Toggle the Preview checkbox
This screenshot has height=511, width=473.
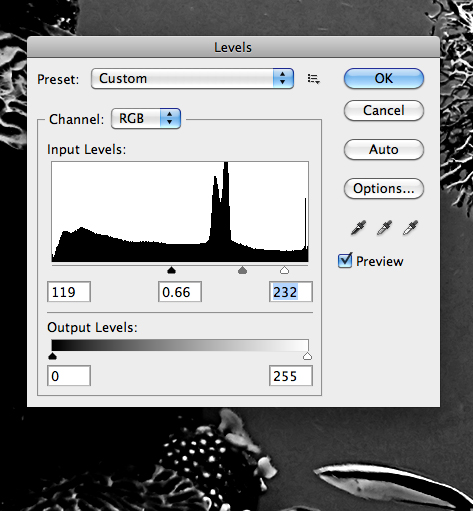click(345, 261)
